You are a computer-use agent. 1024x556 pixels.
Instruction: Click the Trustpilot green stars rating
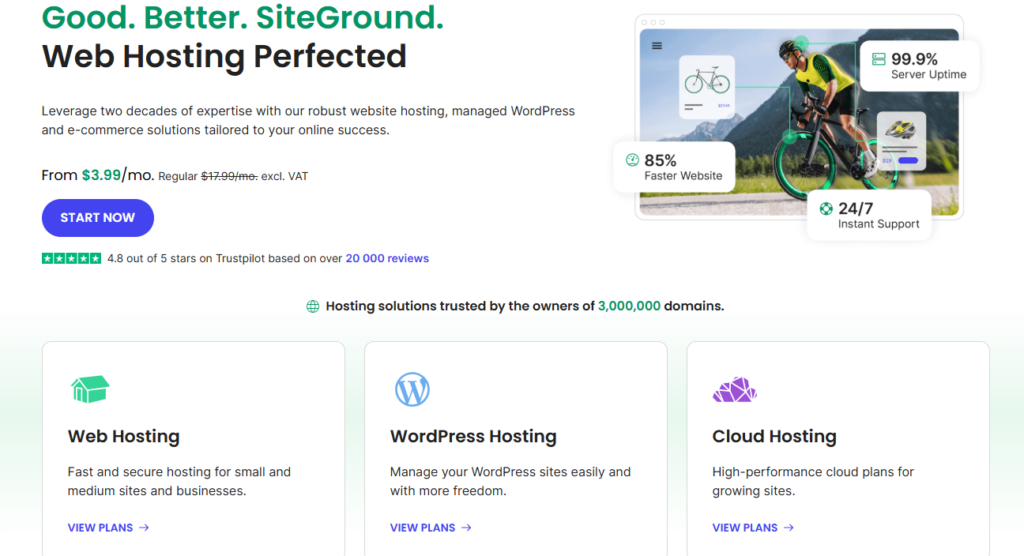point(71,258)
